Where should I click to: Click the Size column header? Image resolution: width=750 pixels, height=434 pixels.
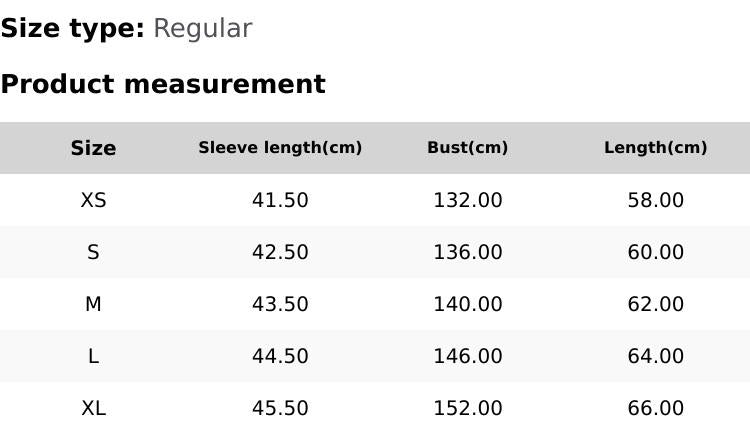pos(93,148)
